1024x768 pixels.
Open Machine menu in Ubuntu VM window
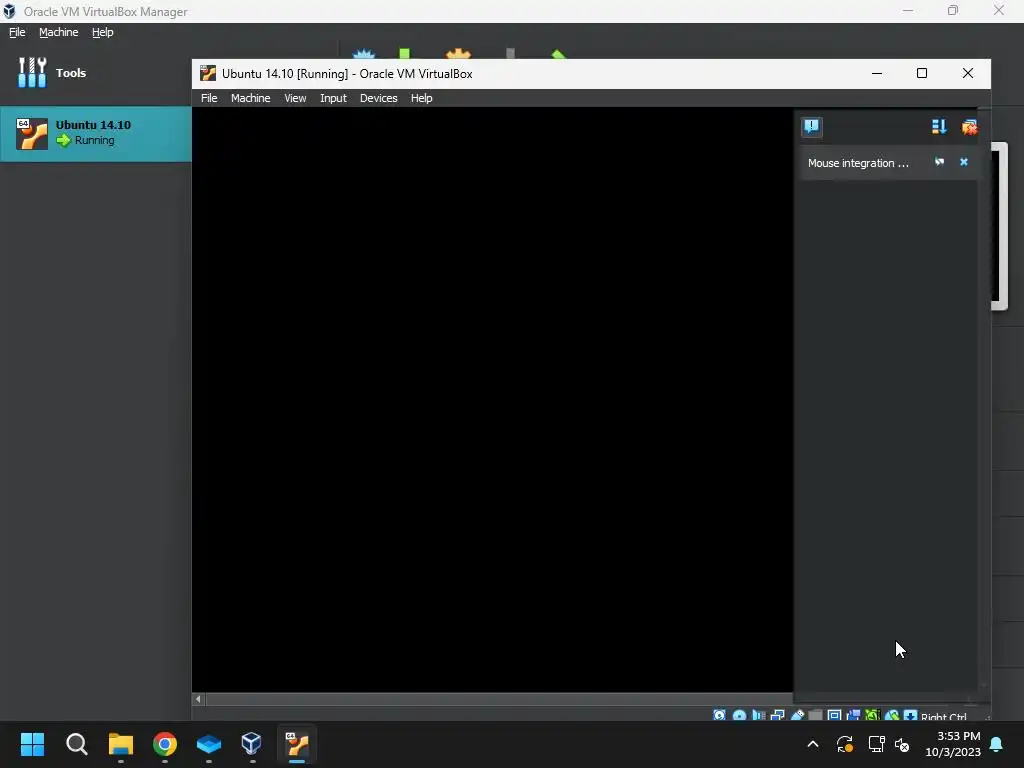click(250, 98)
